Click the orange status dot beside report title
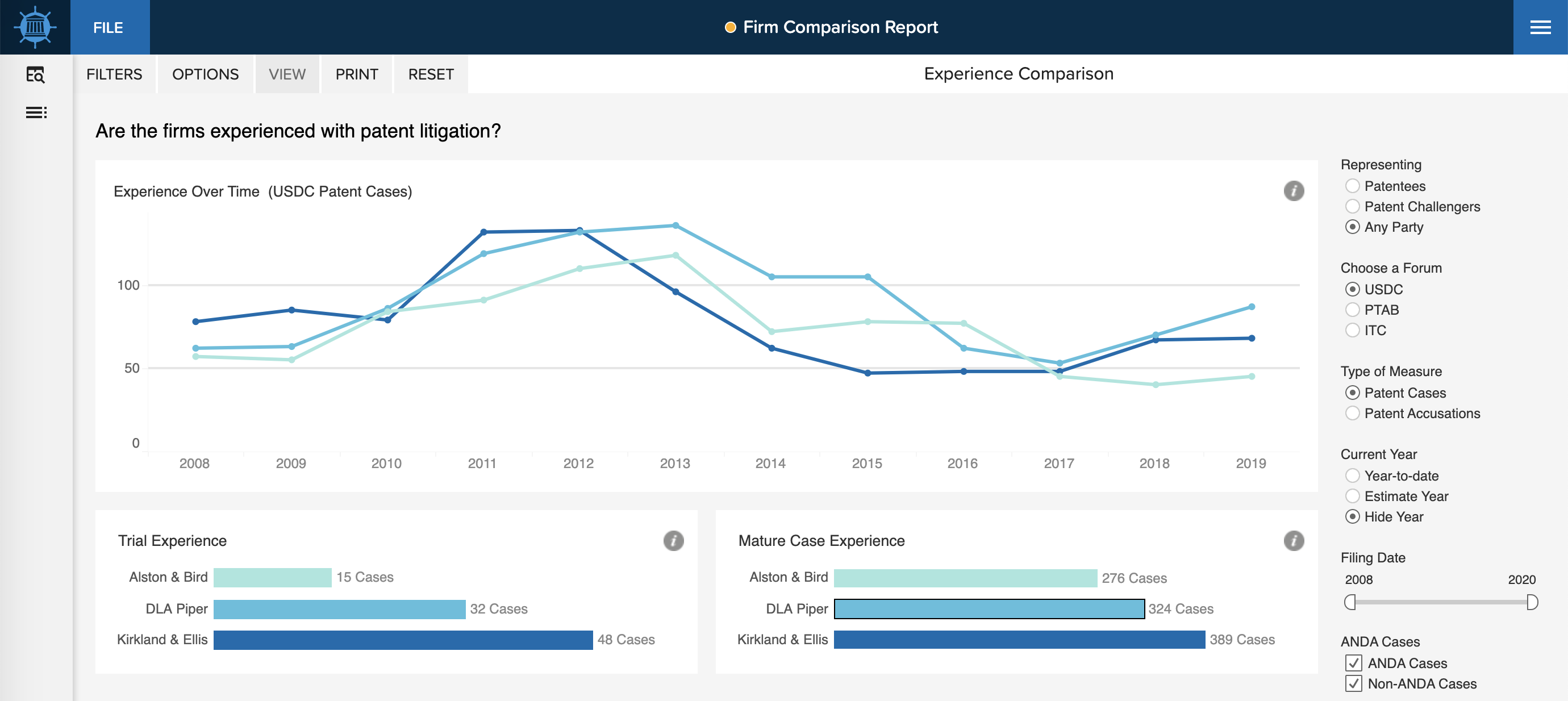The width and height of the screenshot is (1568, 701). 731,27
